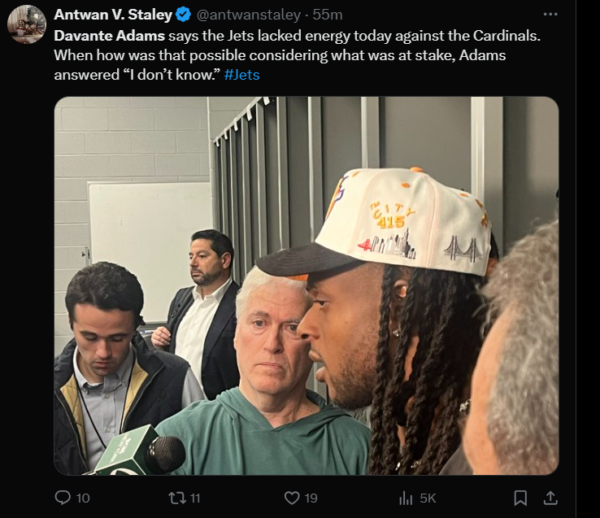The width and height of the screenshot is (600, 518).
Task: Click the 5K views count
Action: point(428,498)
